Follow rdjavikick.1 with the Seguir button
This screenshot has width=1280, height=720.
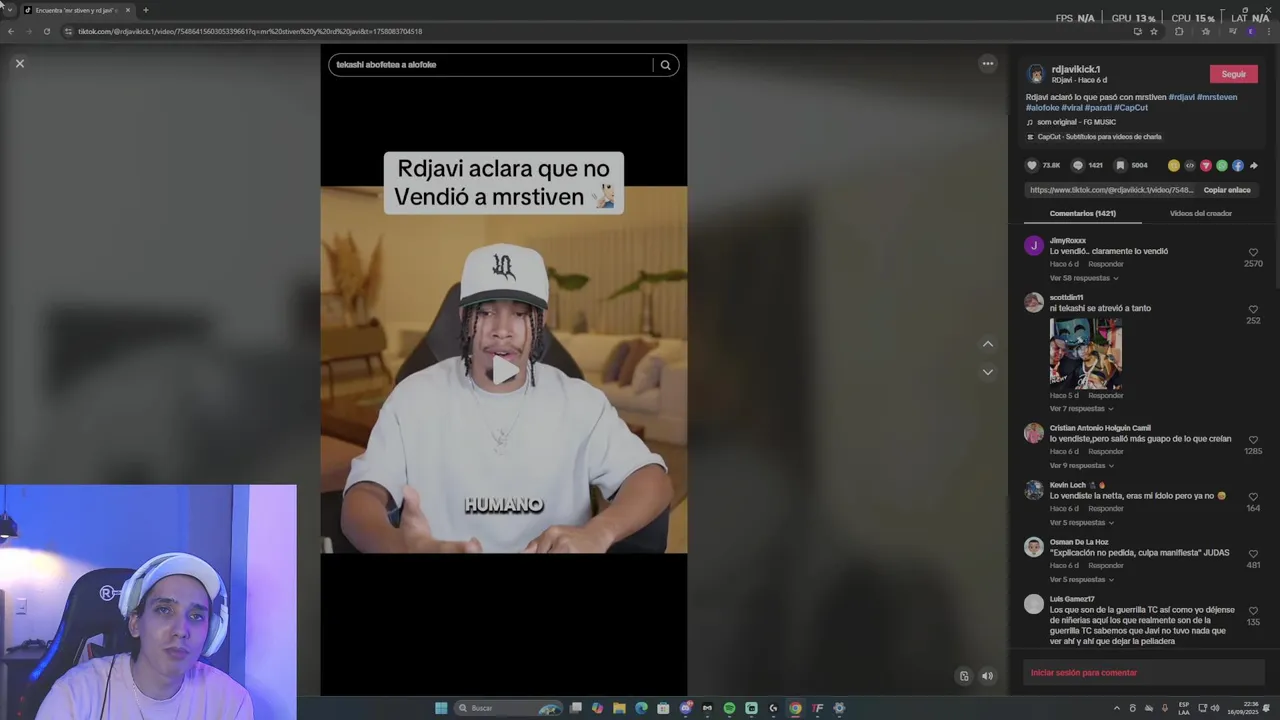coord(1233,74)
